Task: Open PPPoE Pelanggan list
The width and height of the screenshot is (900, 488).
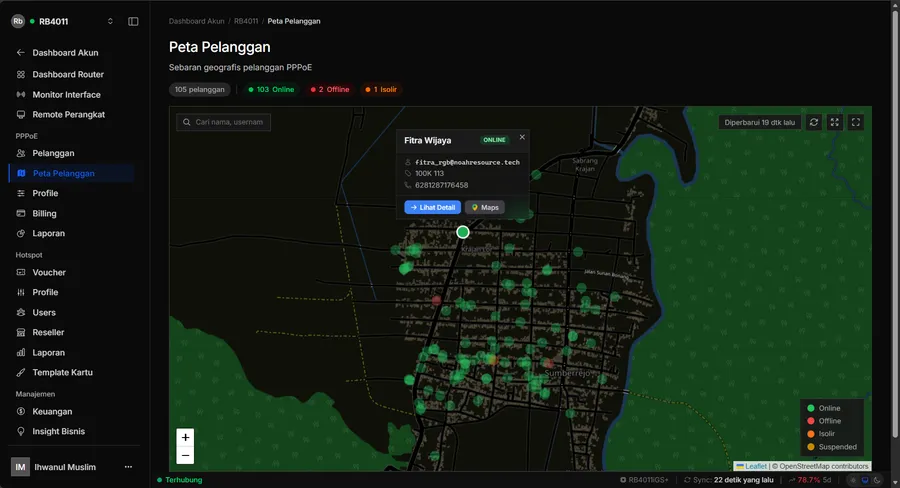Action: [x=72, y=153]
